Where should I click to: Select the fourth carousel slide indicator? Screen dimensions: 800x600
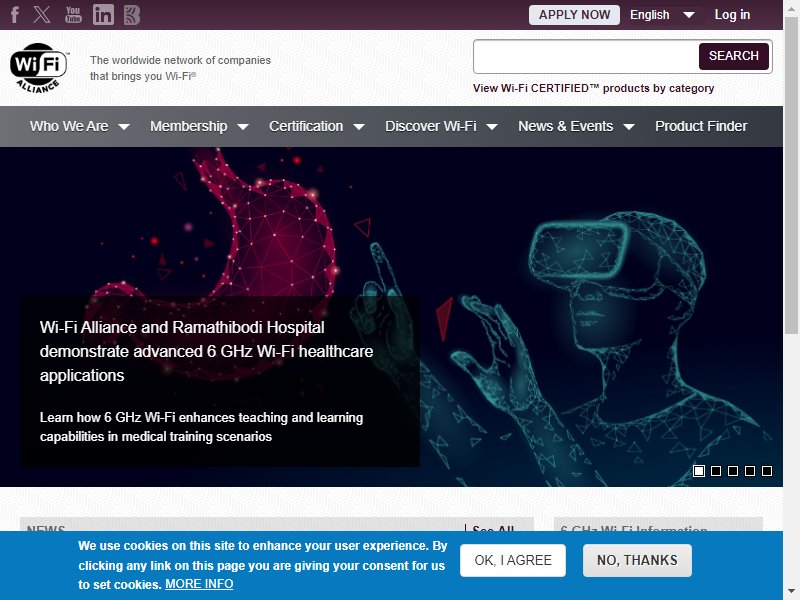click(749, 471)
